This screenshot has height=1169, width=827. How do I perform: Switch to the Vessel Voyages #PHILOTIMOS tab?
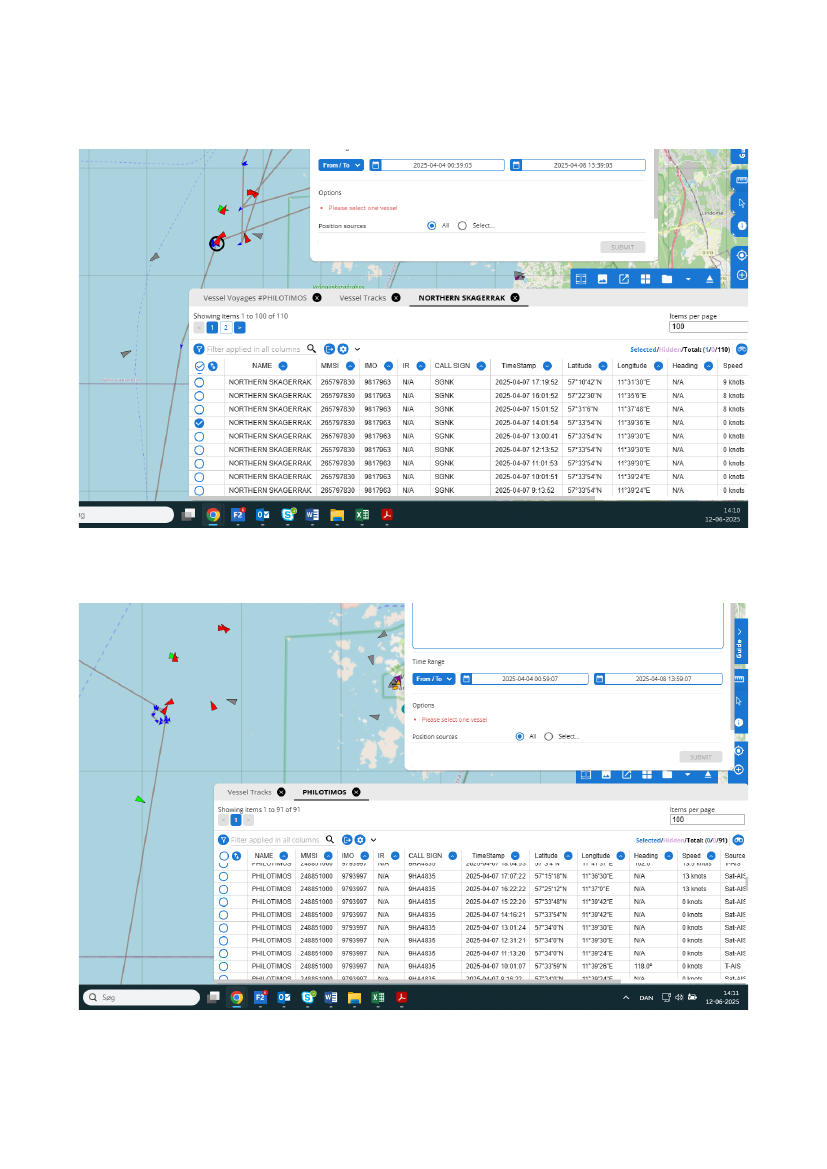pyautogui.click(x=254, y=298)
